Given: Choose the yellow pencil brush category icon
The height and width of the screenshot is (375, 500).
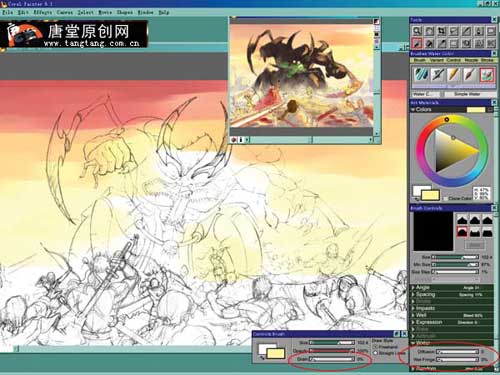Looking at the screenshot, I should [x=454, y=75].
